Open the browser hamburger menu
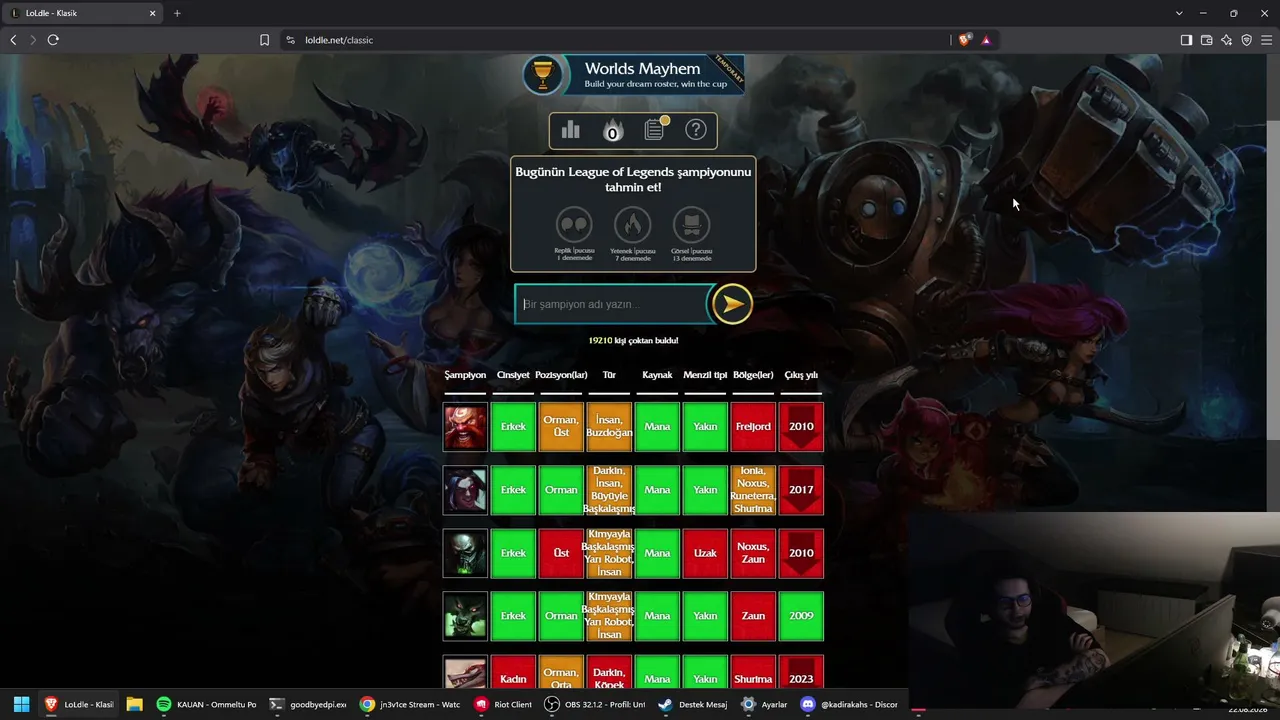 1266,40
